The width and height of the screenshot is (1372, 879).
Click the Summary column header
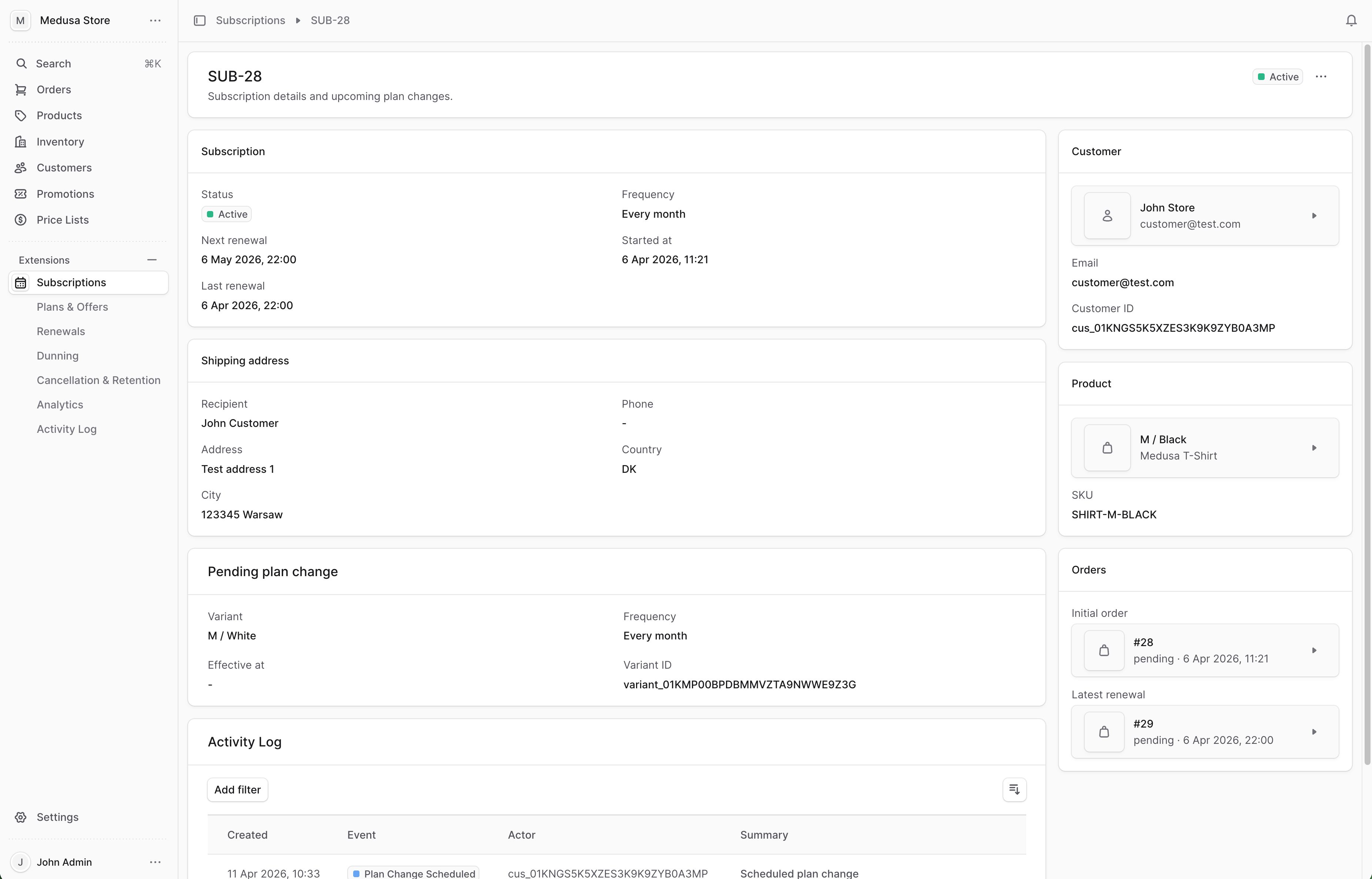point(764,835)
